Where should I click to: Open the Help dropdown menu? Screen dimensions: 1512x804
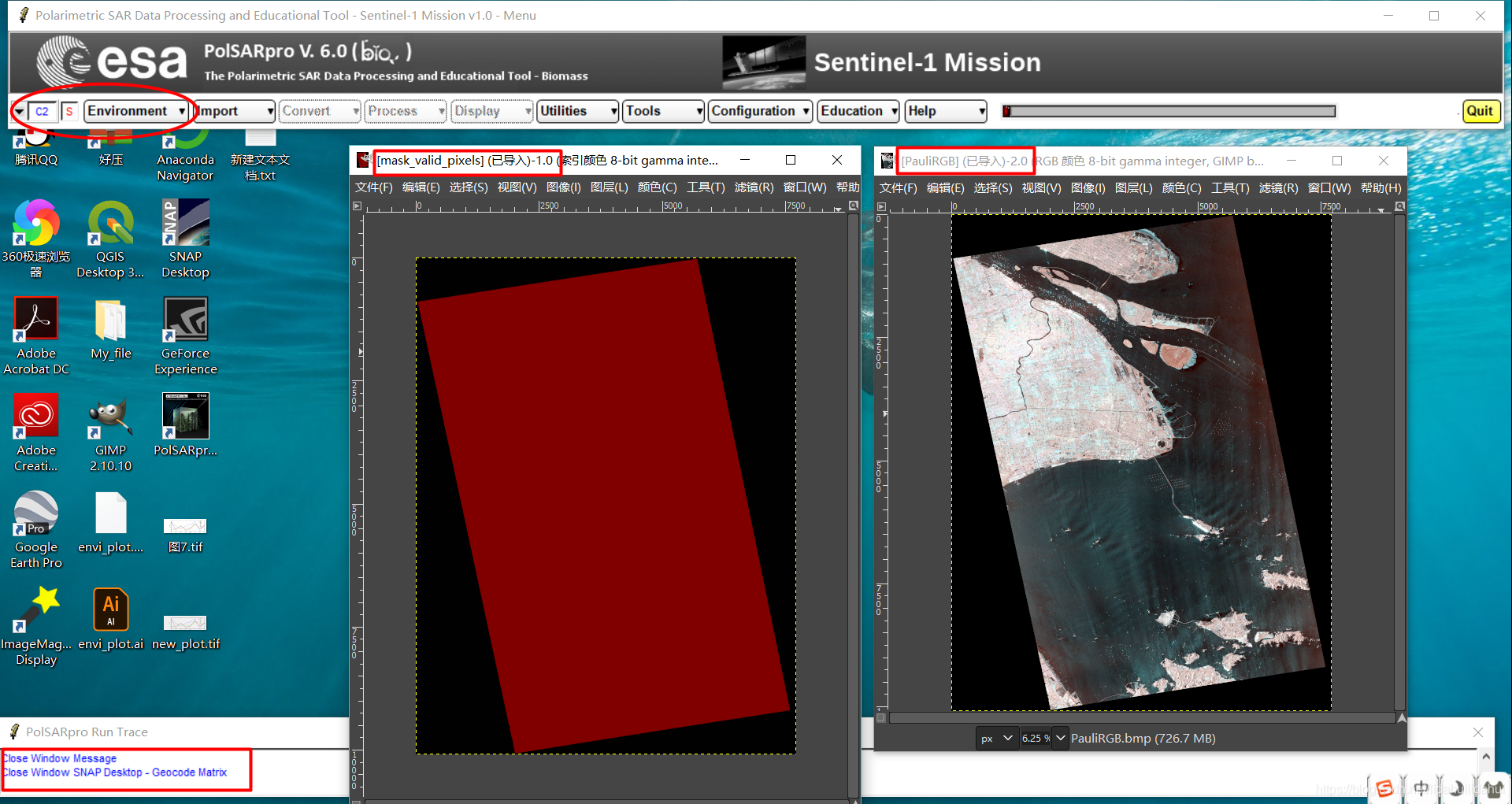click(x=946, y=111)
